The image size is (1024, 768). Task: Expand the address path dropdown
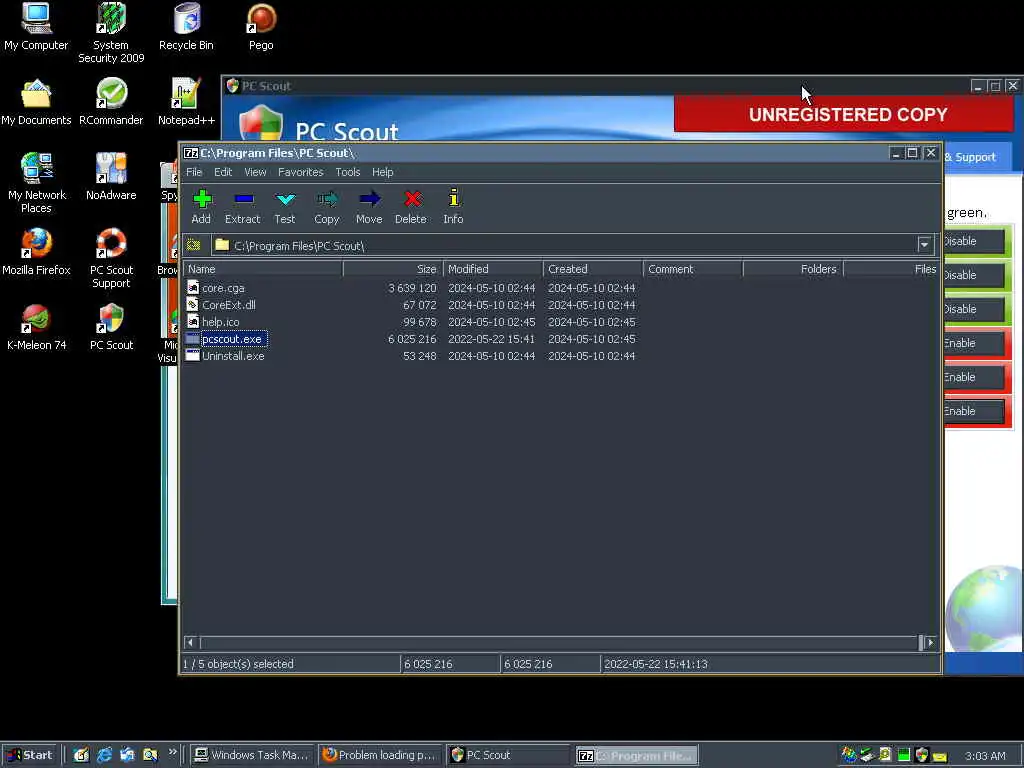pos(924,245)
